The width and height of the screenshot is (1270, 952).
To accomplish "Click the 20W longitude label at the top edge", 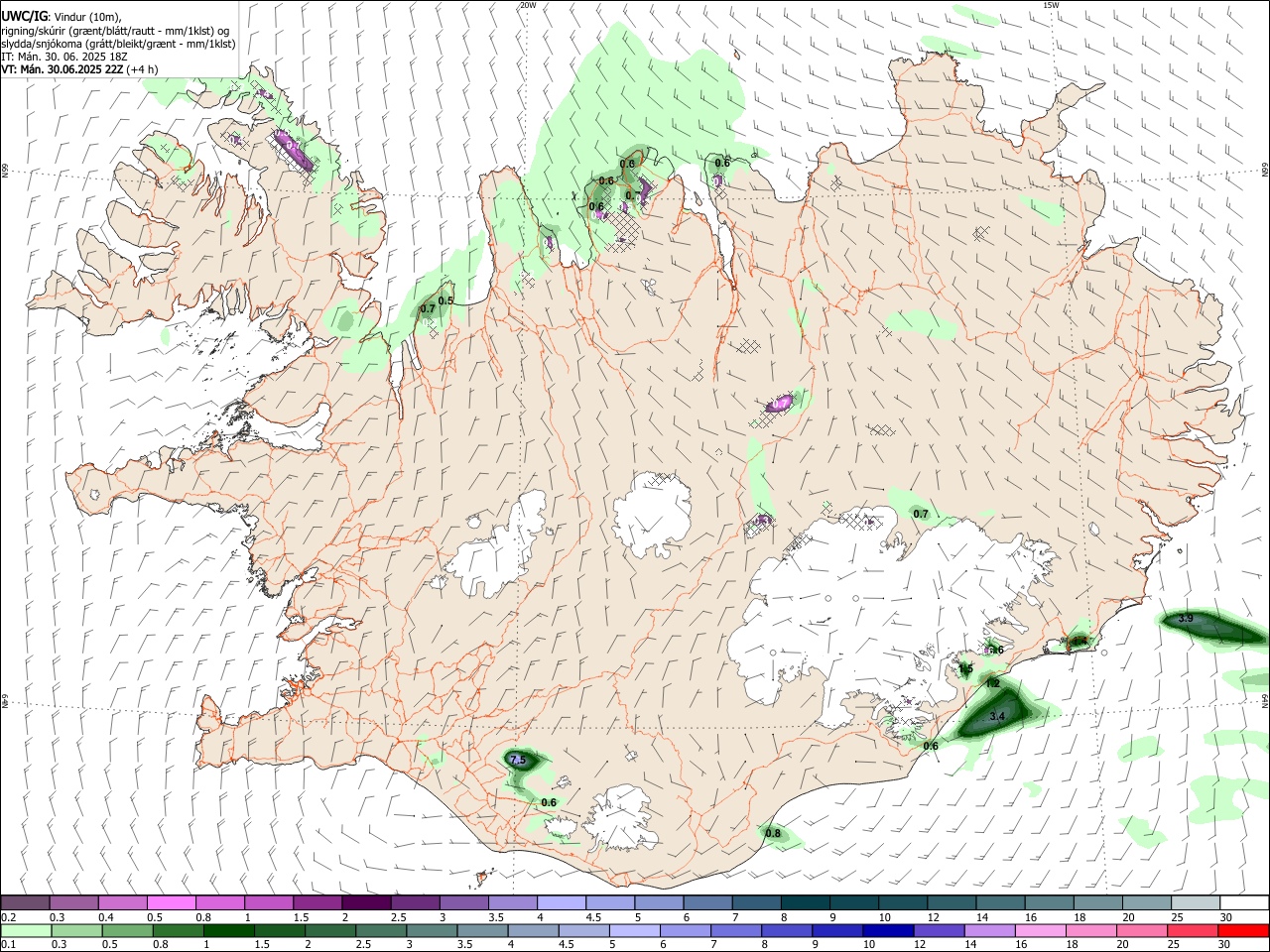I will tap(528, 5).
